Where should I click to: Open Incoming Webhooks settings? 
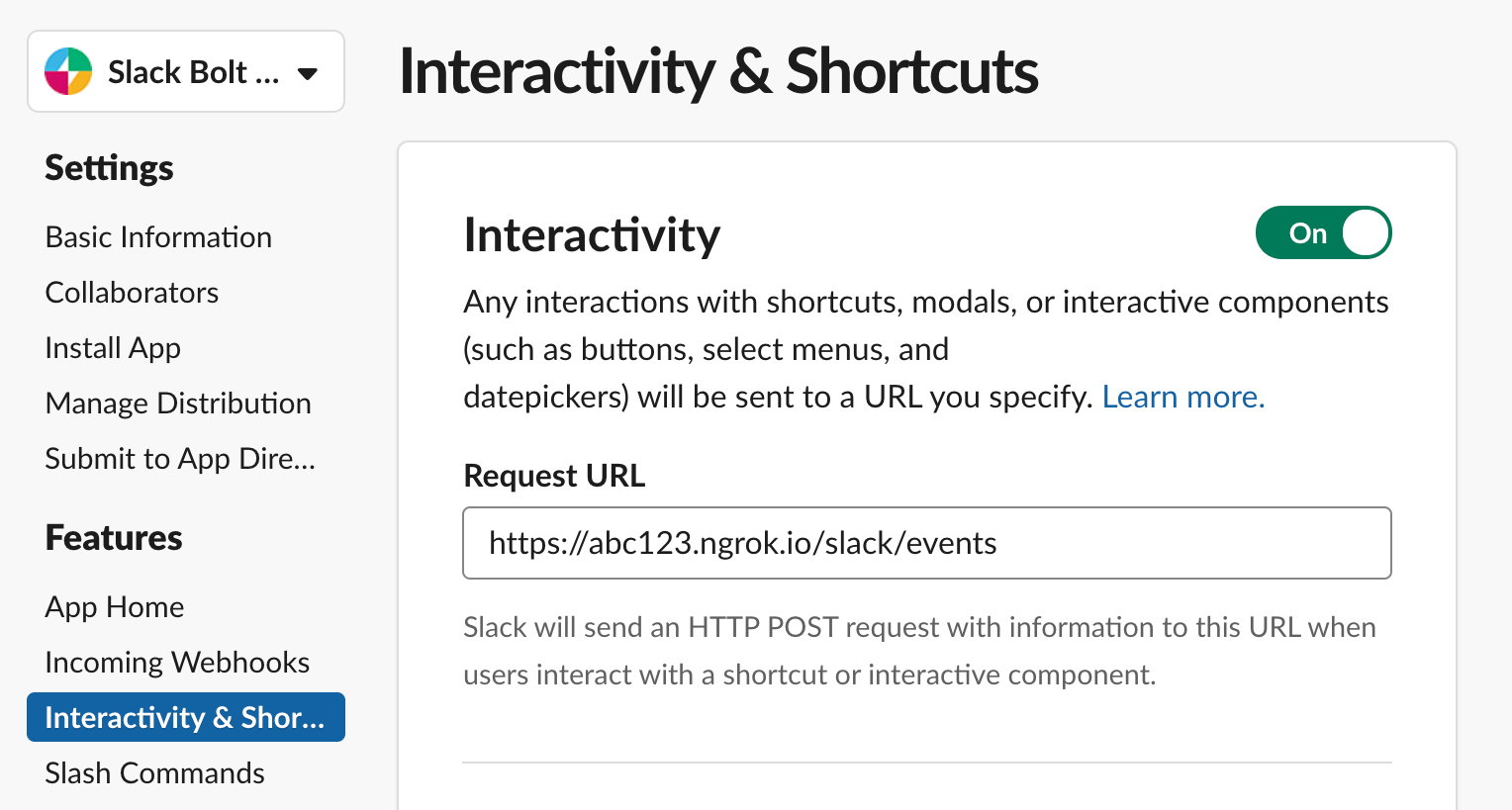[177, 662]
